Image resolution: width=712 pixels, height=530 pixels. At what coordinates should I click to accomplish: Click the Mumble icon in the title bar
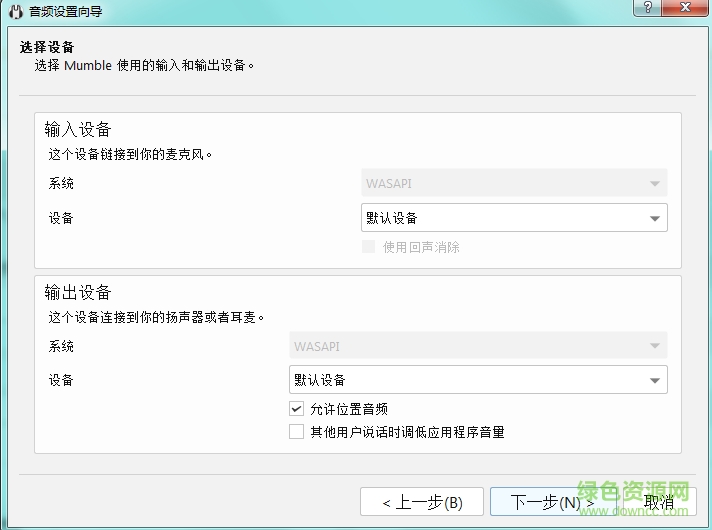pyautogui.click(x=15, y=11)
